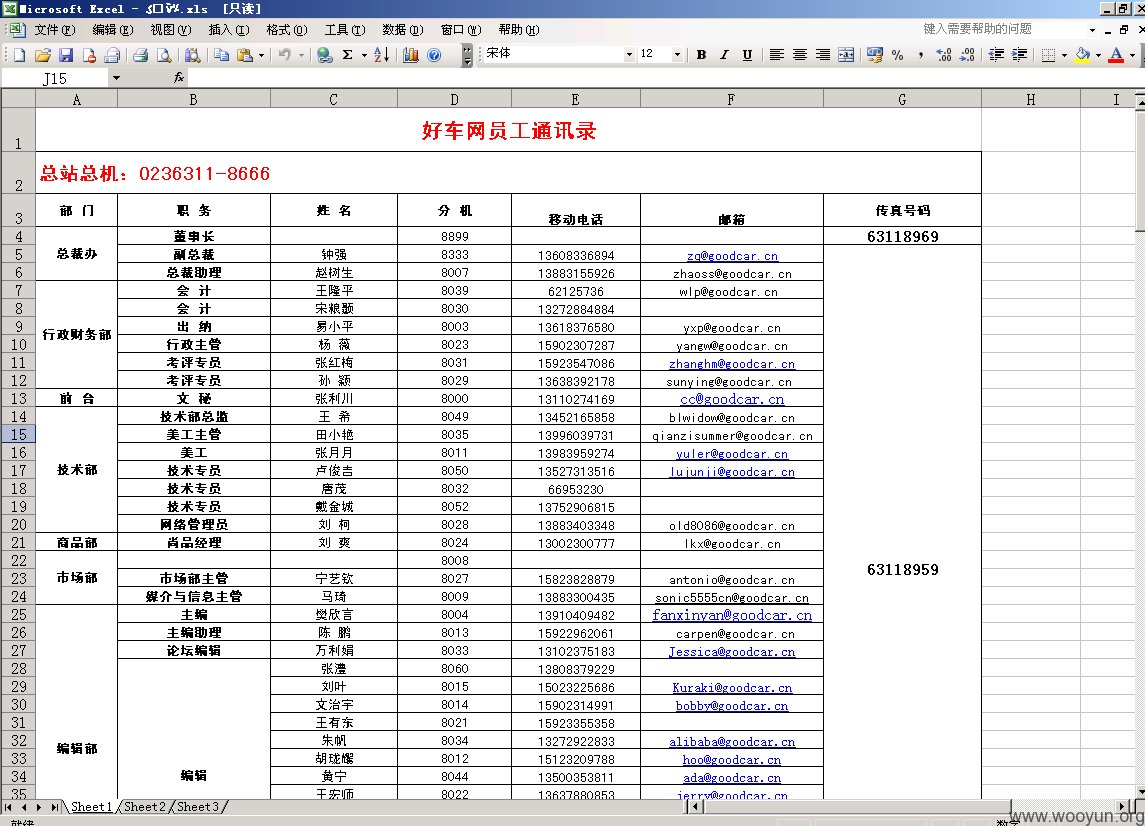Viewport: 1145px width, 826px height.
Task: Click the Borders button in the toolbar
Action: pos(1049,55)
